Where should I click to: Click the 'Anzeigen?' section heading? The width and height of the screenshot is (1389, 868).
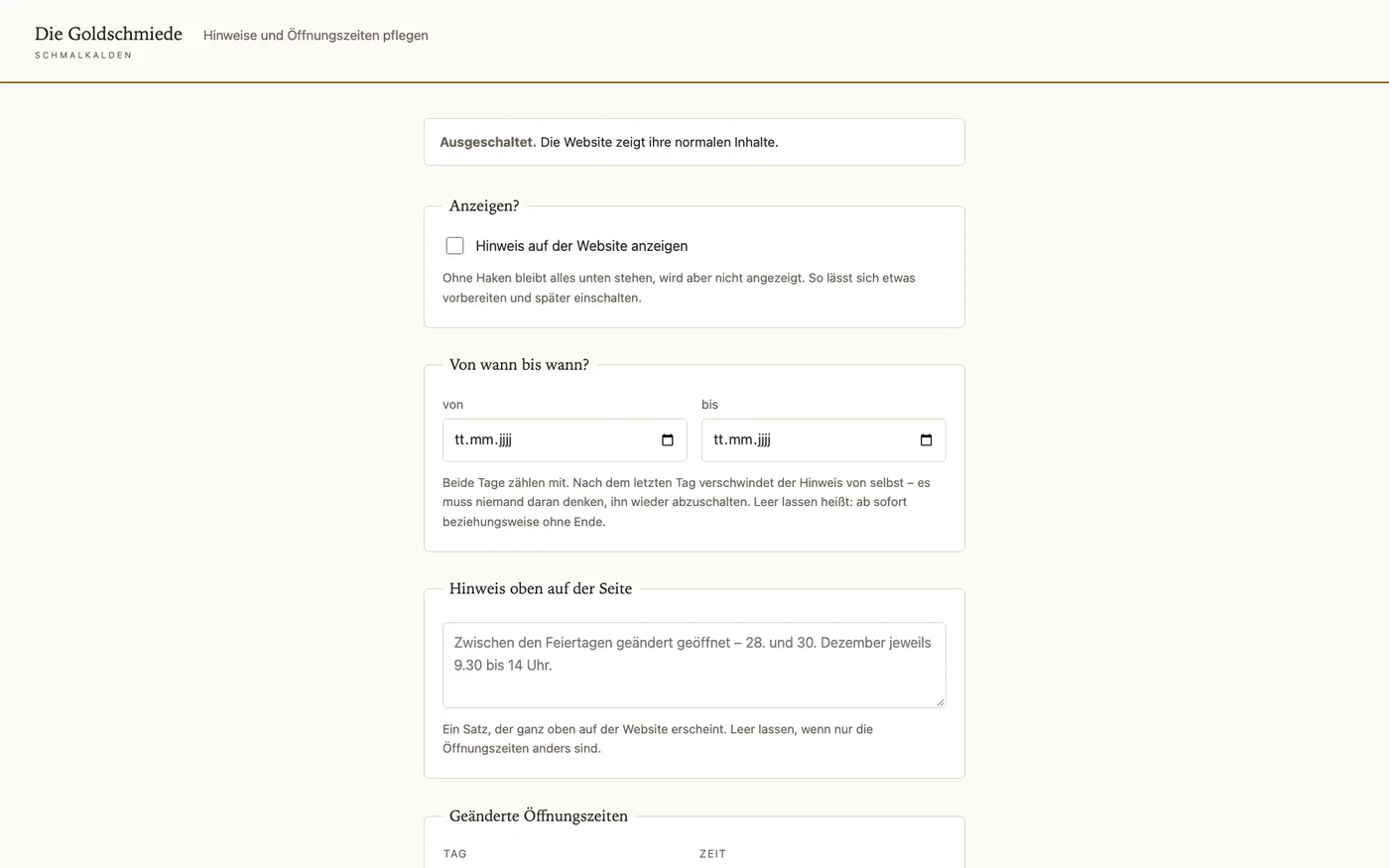click(x=484, y=206)
